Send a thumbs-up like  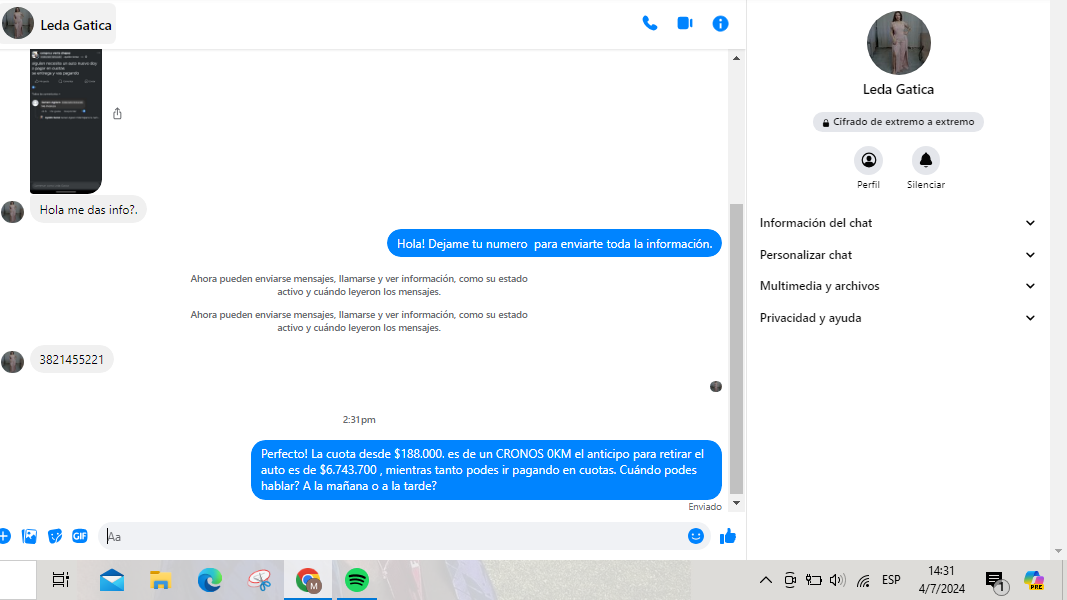click(728, 536)
